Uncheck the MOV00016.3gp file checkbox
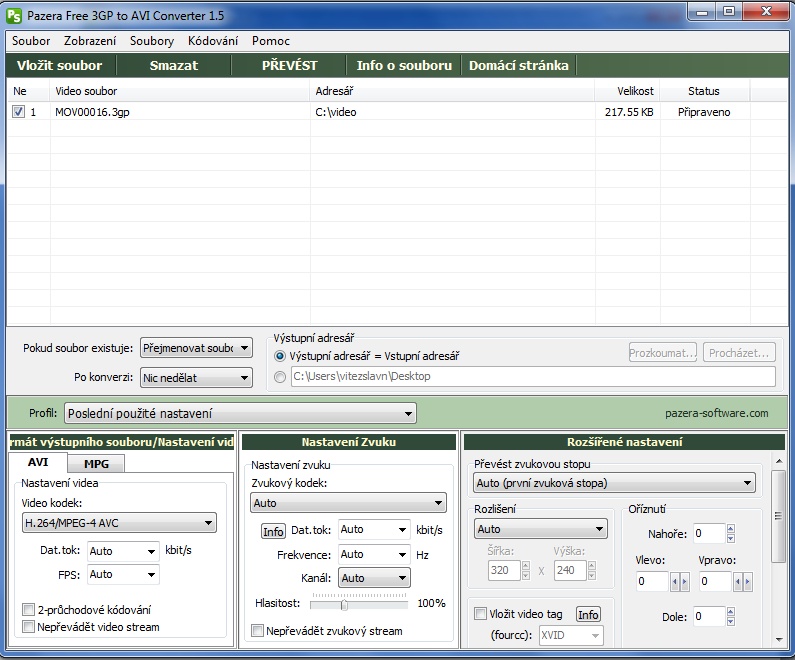 click(18, 112)
